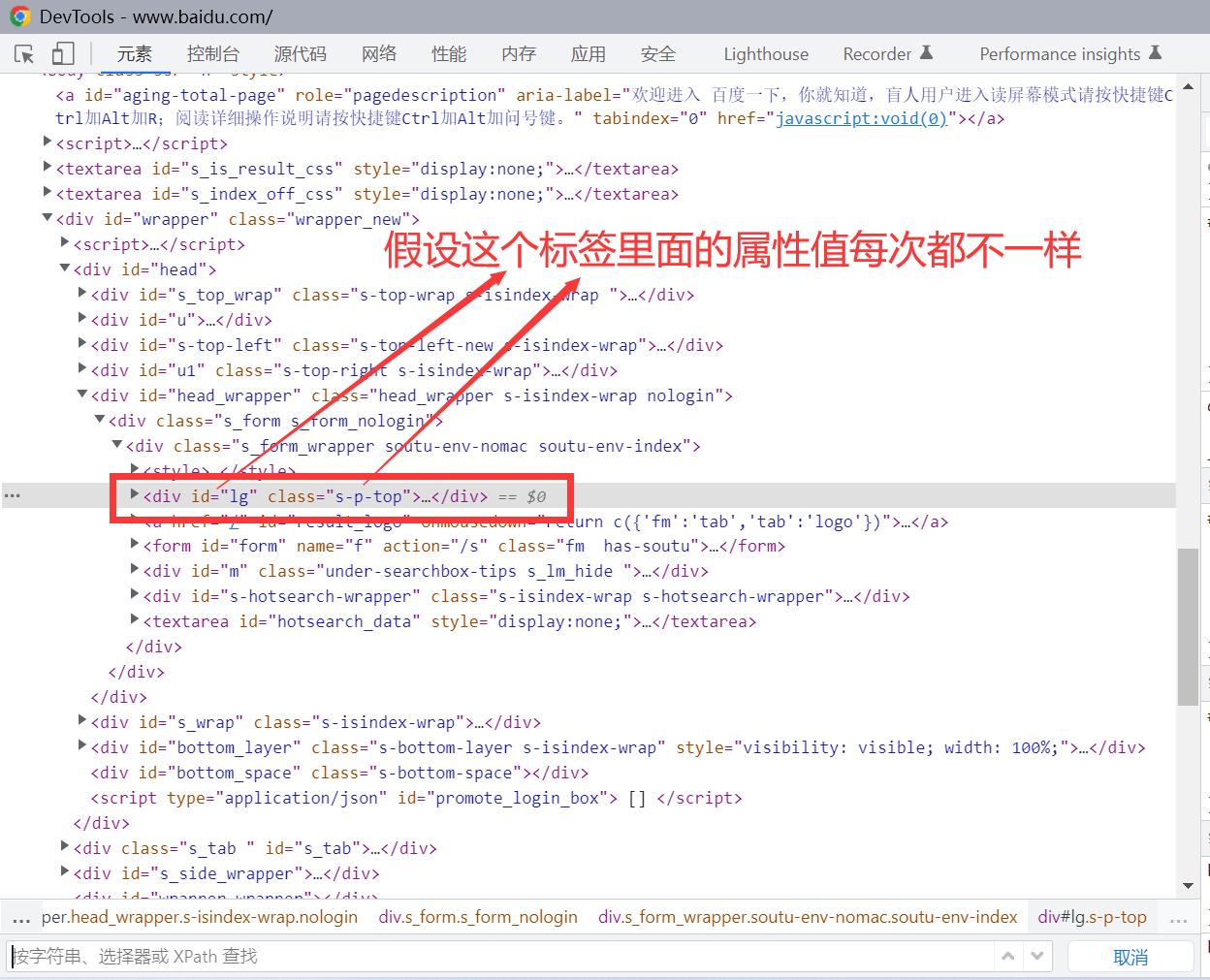Expand the div id="s_top_wrap" node
The width and height of the screenshot is (1210, 980).
point(82,292)
